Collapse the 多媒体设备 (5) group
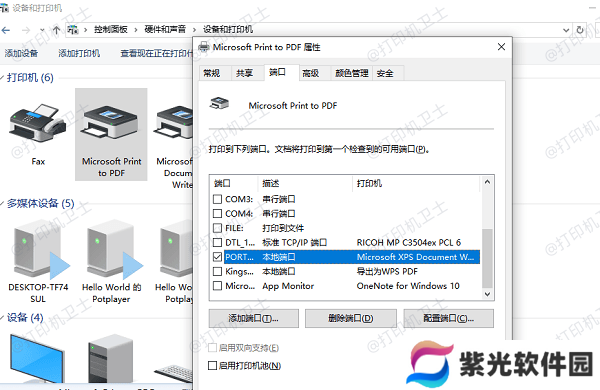Image resolution: width=600 pixels, height=390 pixels. pos(2,203)
